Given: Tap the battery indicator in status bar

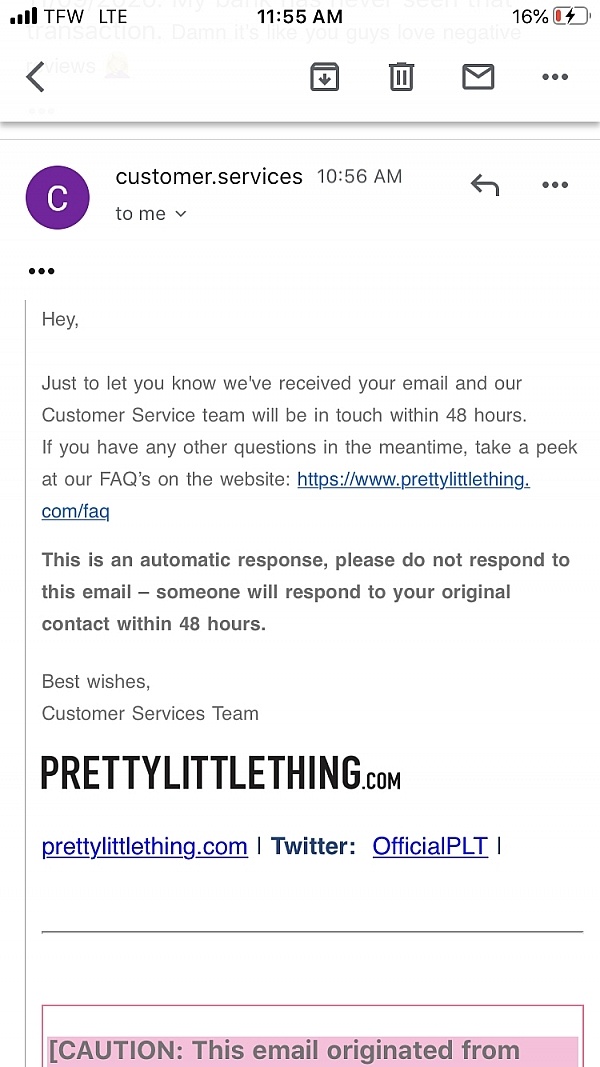Looking at the screenshot, I should pyautogui.click(x=571, y=16).
